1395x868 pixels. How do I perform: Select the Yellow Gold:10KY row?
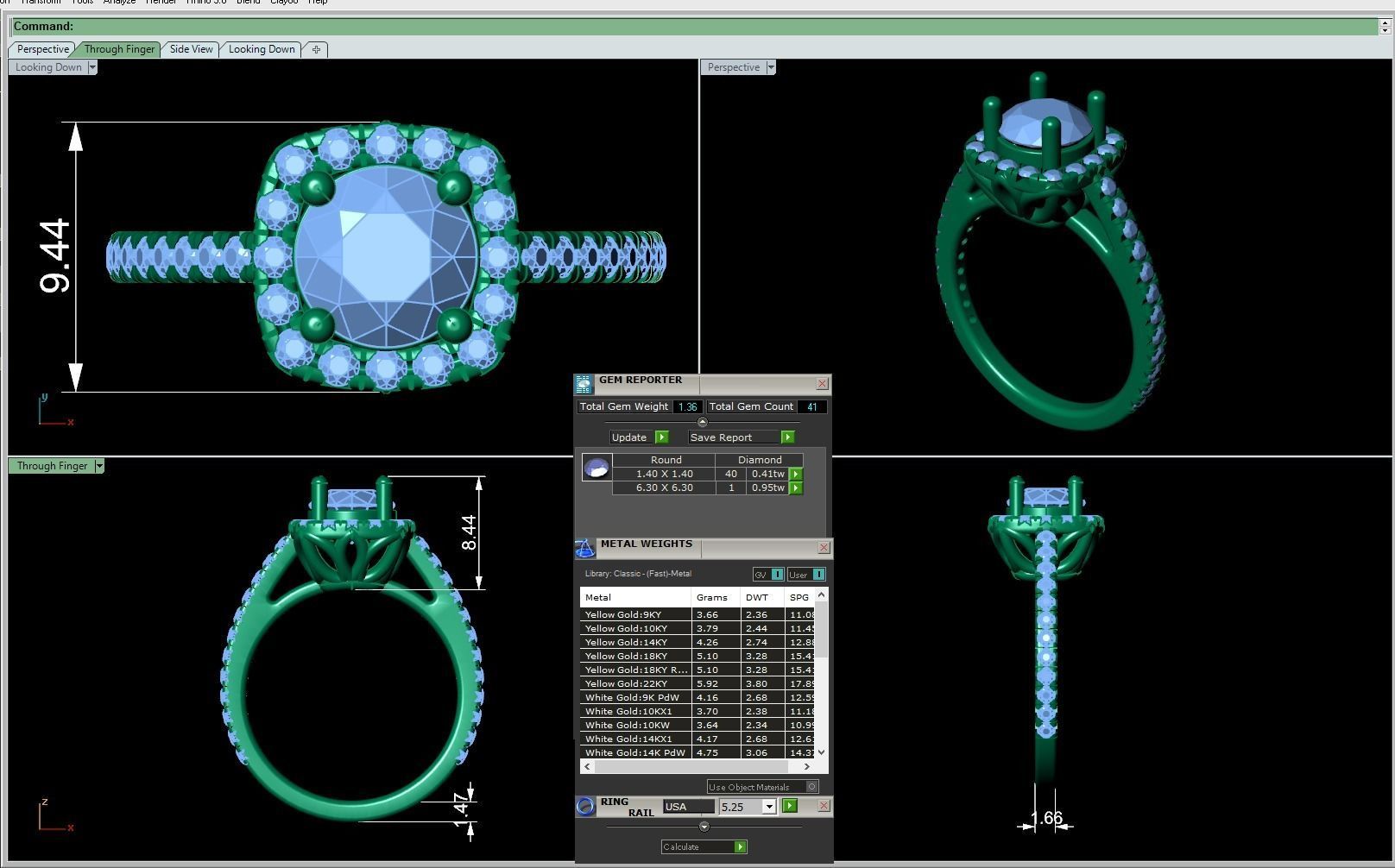pos(697,629)
